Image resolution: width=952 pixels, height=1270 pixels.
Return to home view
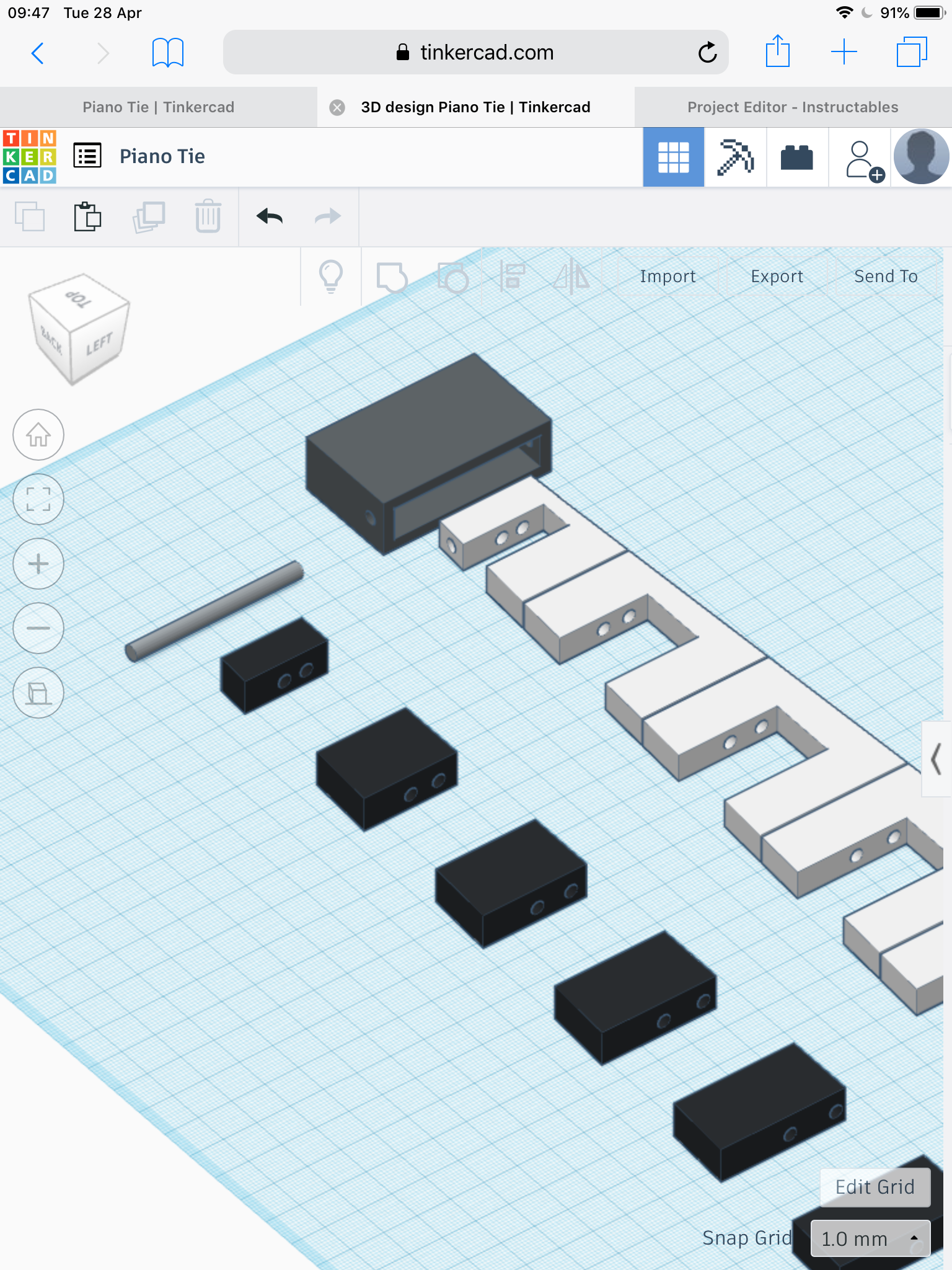pyautogui.click(x=38, y=435)
